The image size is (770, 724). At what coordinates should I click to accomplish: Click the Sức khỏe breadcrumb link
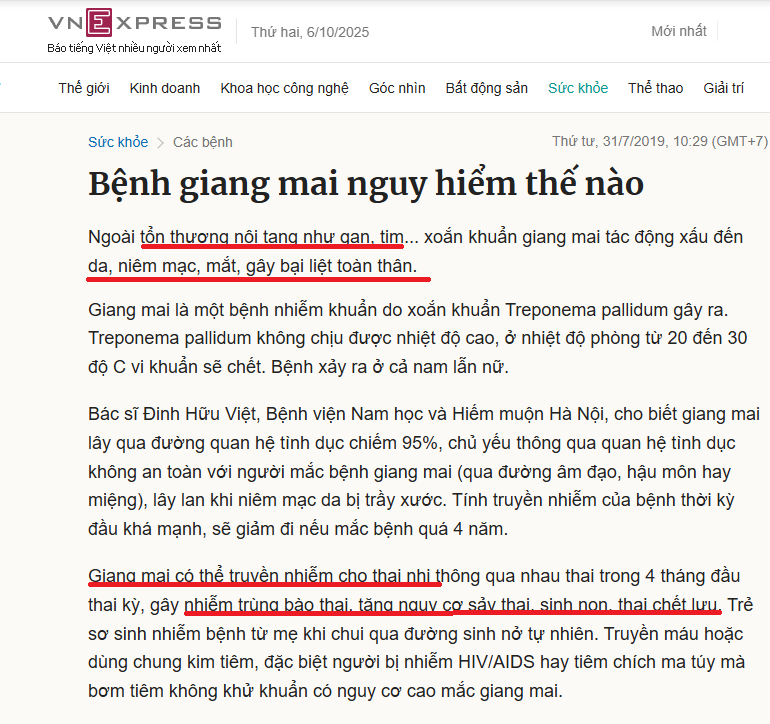(118, 142)
